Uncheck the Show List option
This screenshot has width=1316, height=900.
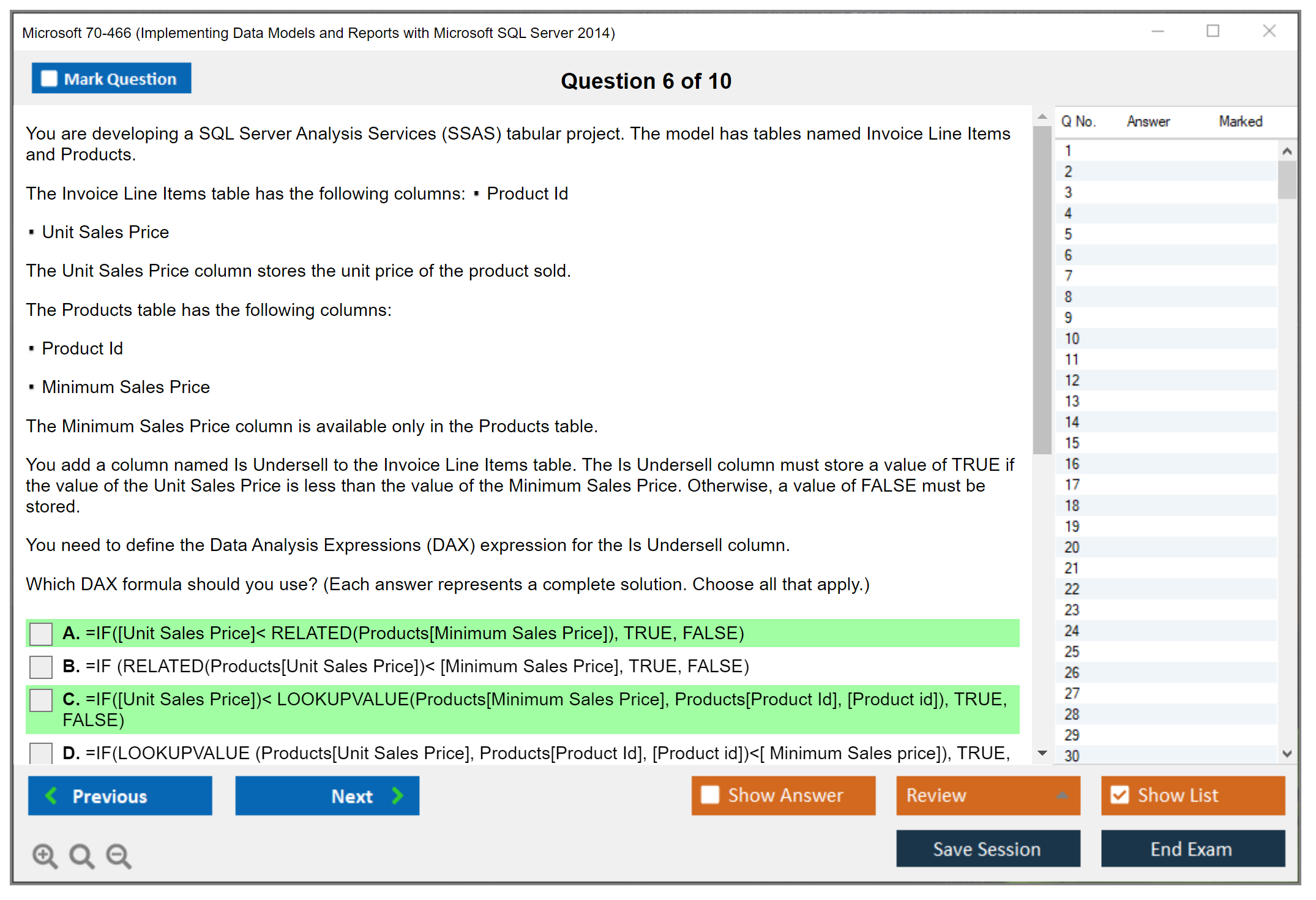(1120, 795)
